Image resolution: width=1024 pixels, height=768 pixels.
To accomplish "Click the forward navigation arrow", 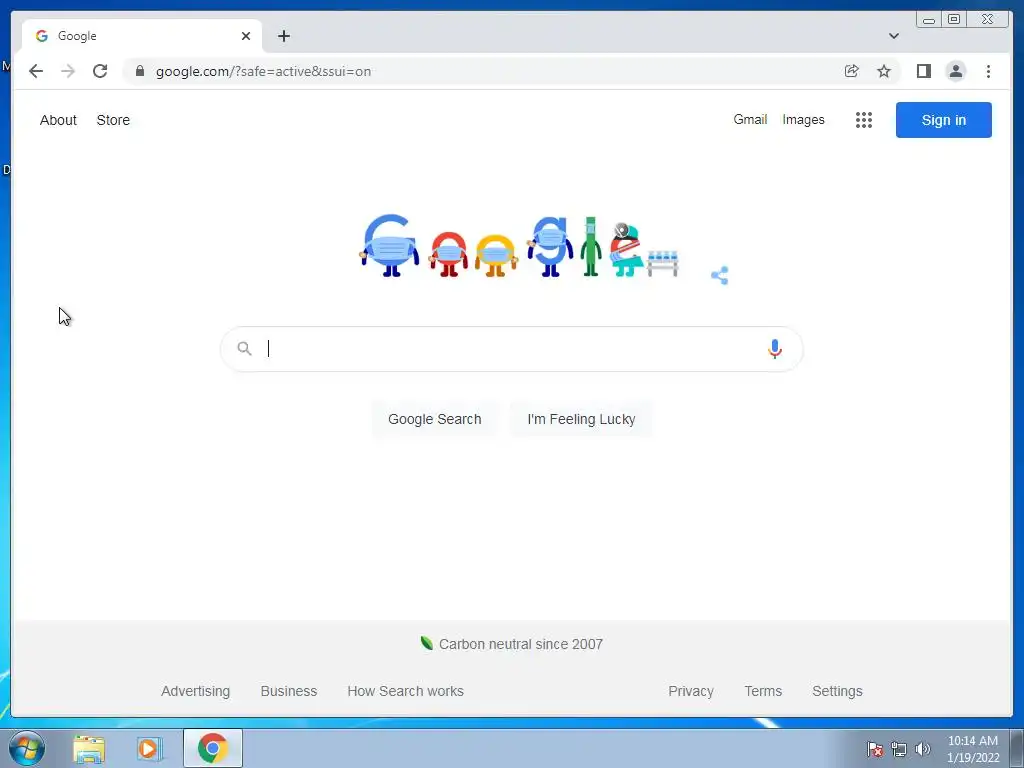I will click(x=68, y=71).
